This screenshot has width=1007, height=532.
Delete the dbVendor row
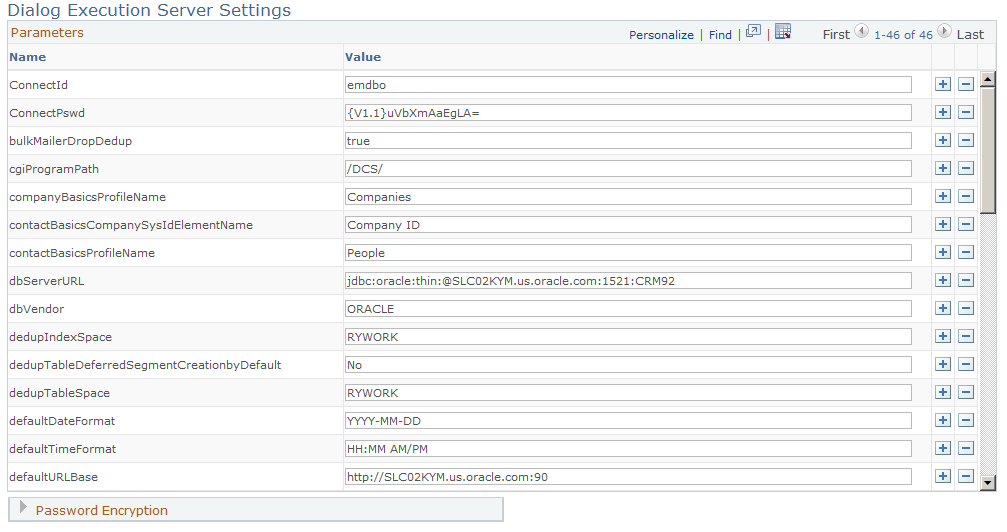966,308
